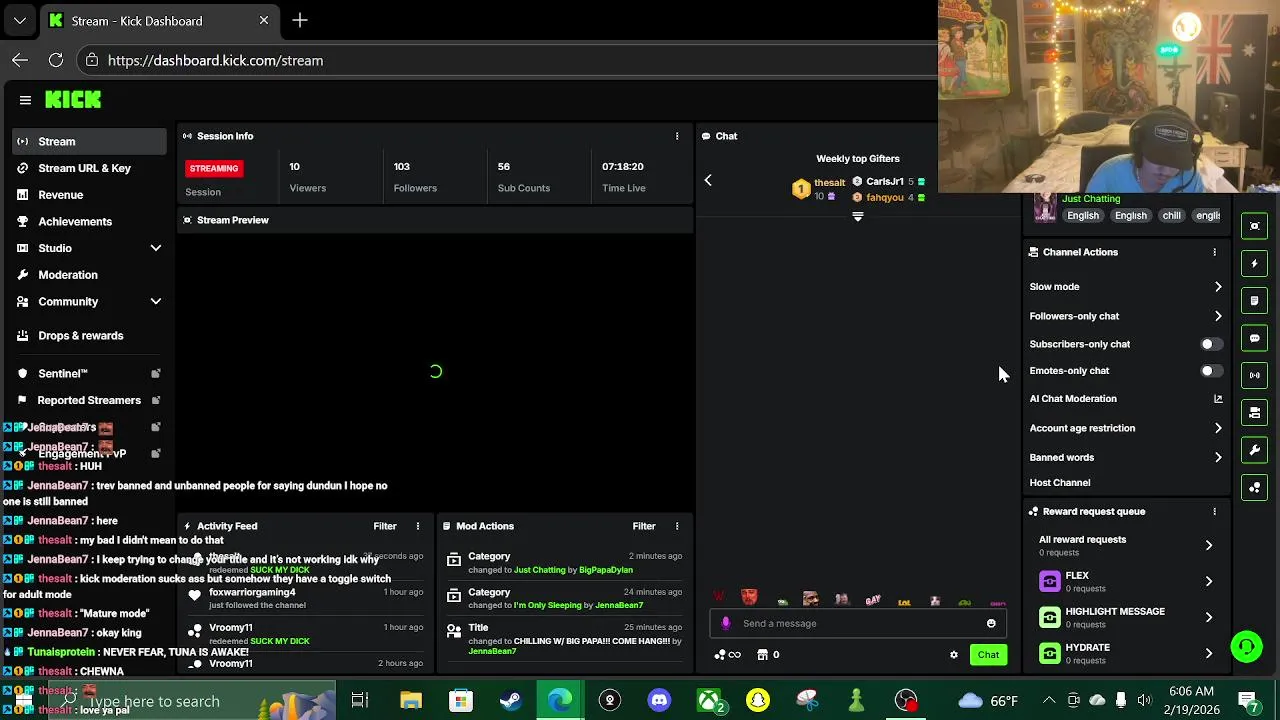
Task: Expand Slow mode settings arrow
Action: [1218, 287]
